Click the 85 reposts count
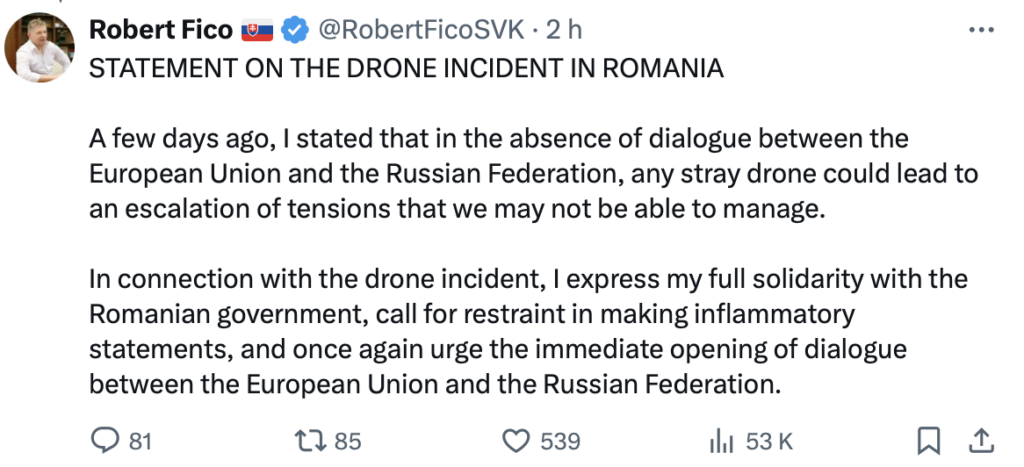1024x467 pixels. pyautogui.click(x=347, y=442)
